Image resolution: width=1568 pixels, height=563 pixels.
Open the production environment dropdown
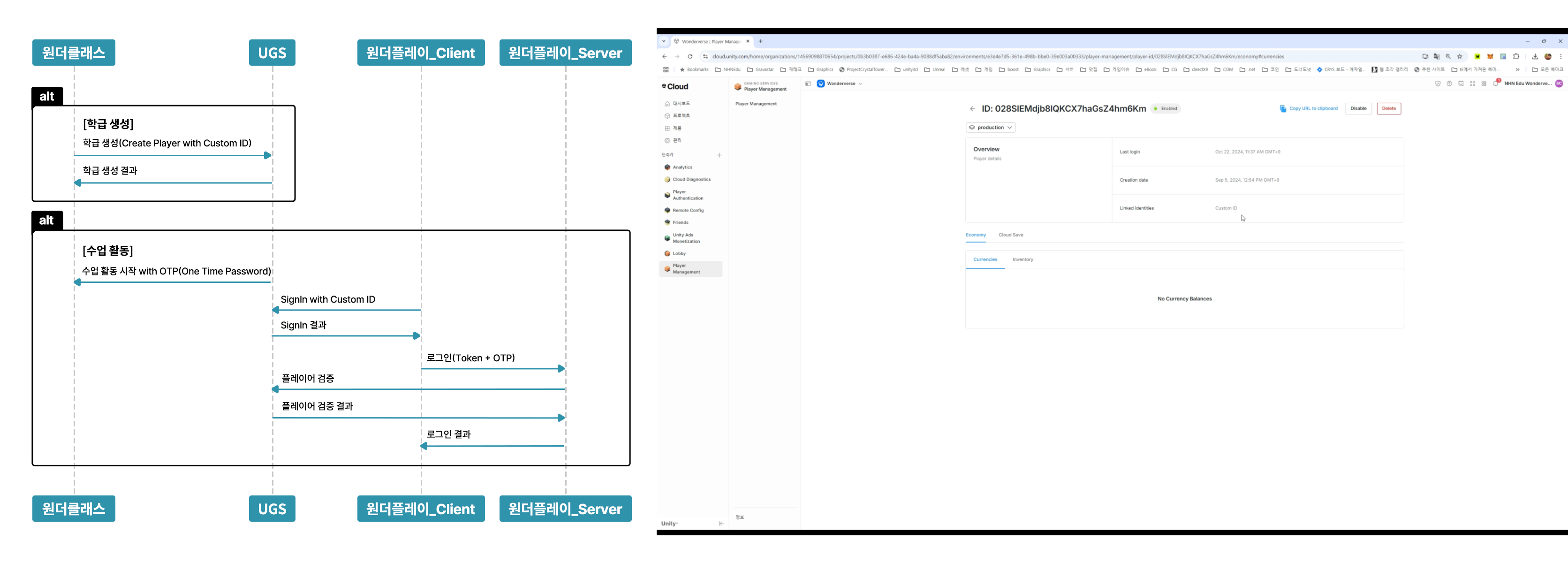(x=990, y=128)
